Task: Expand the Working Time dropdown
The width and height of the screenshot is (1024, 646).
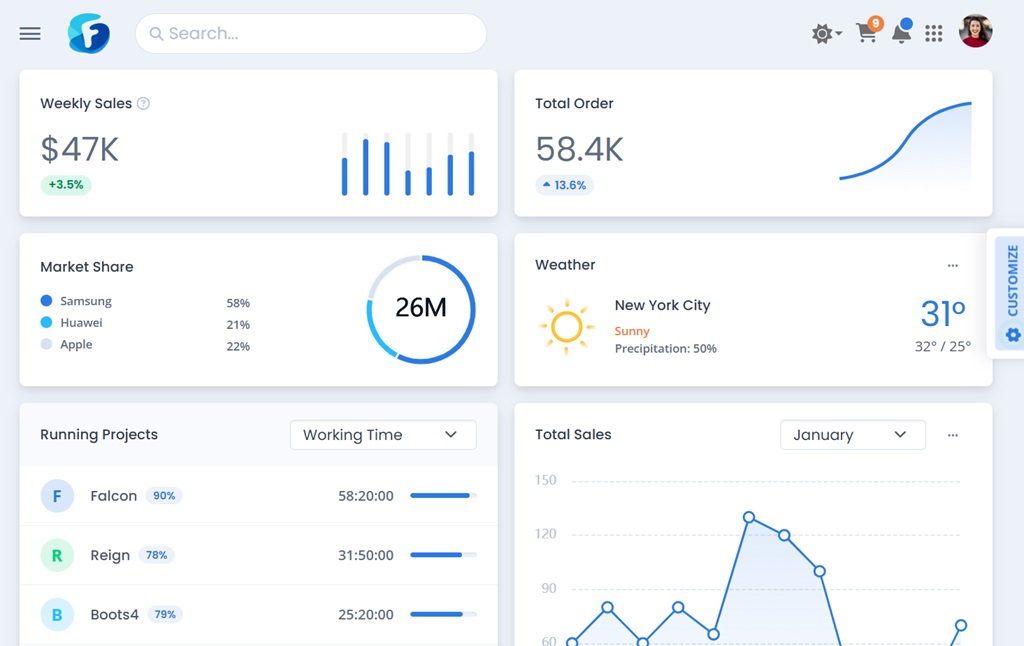Action: [383, 435]
